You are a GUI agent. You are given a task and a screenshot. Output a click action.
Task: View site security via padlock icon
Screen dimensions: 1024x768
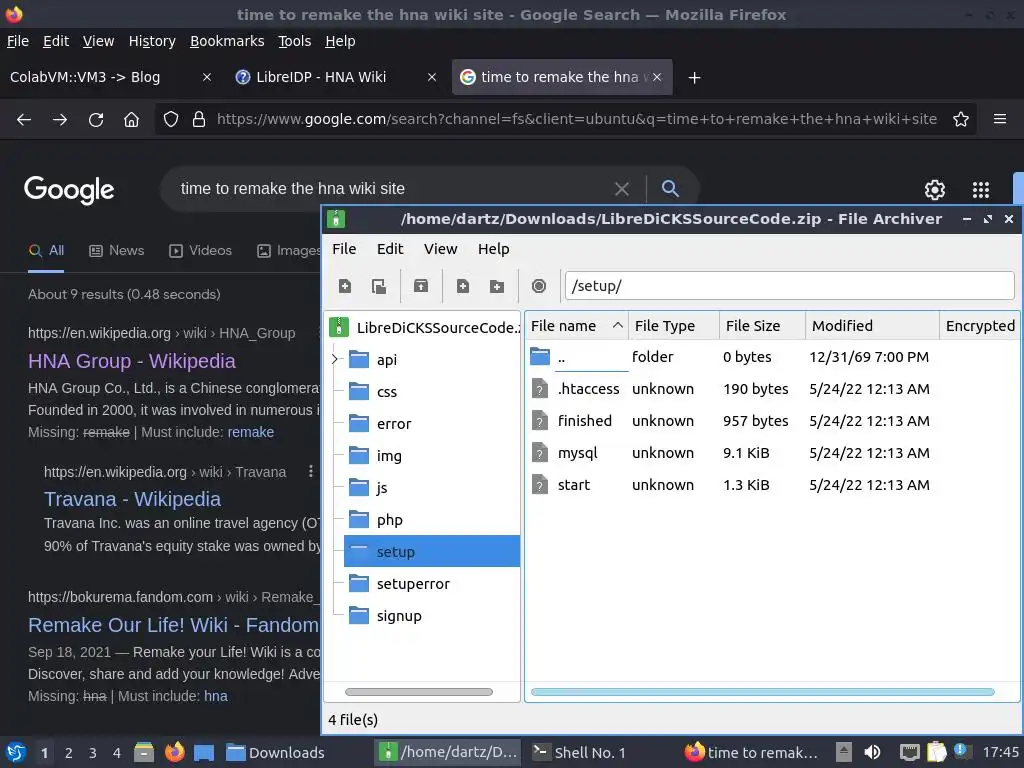click(x=199, y=120)
